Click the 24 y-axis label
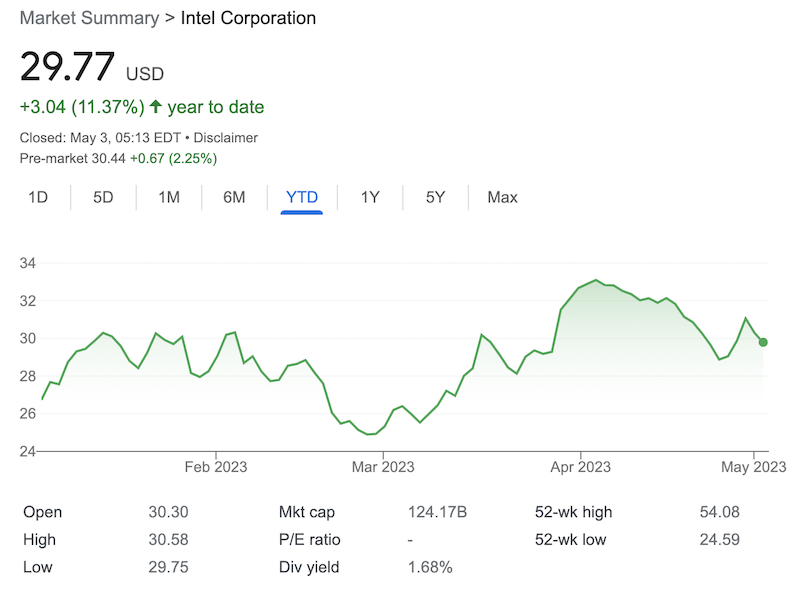This screenshot has height=599, width=800. point(28,451)
